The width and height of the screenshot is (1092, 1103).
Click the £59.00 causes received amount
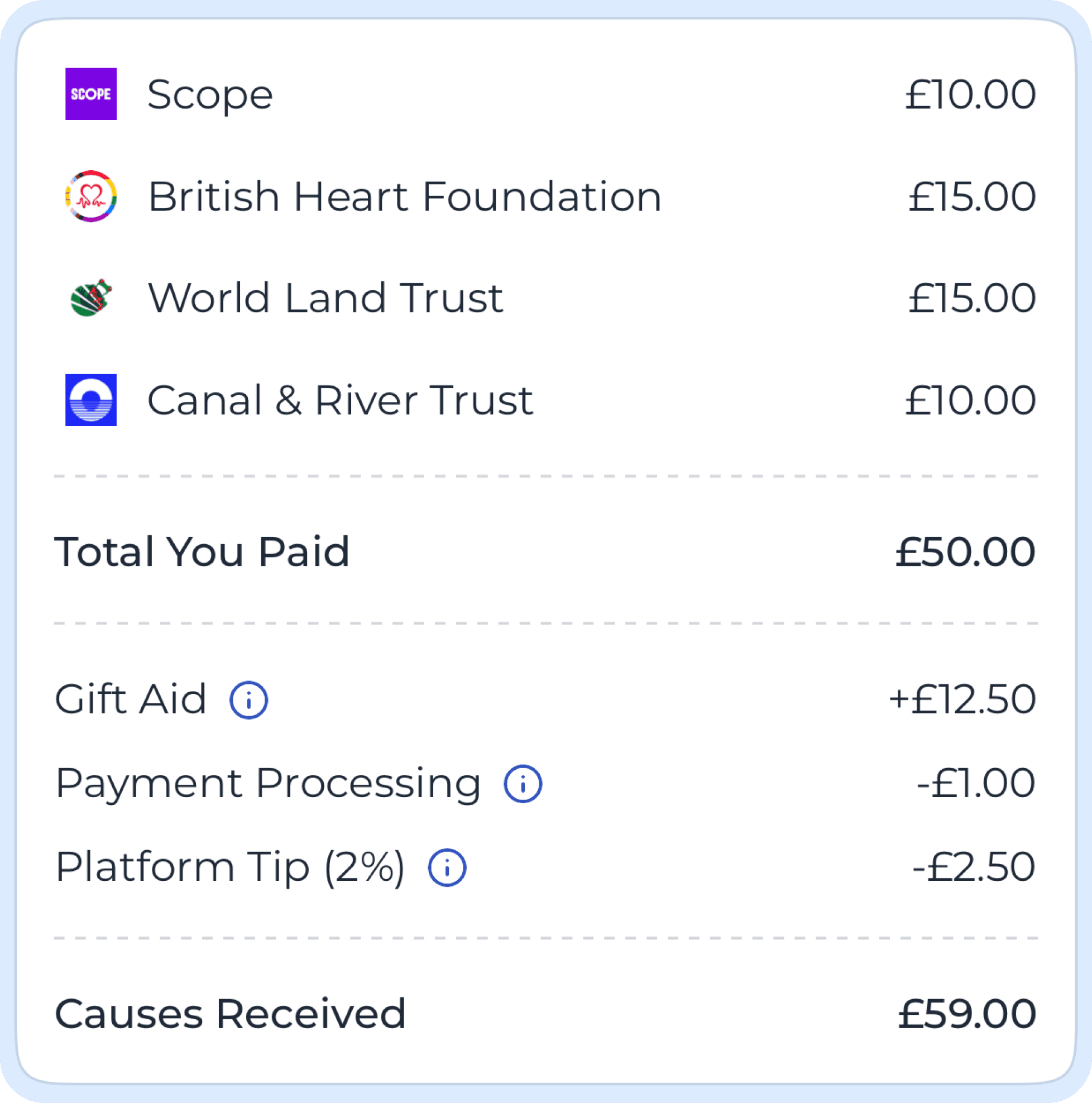[966, 1014]
